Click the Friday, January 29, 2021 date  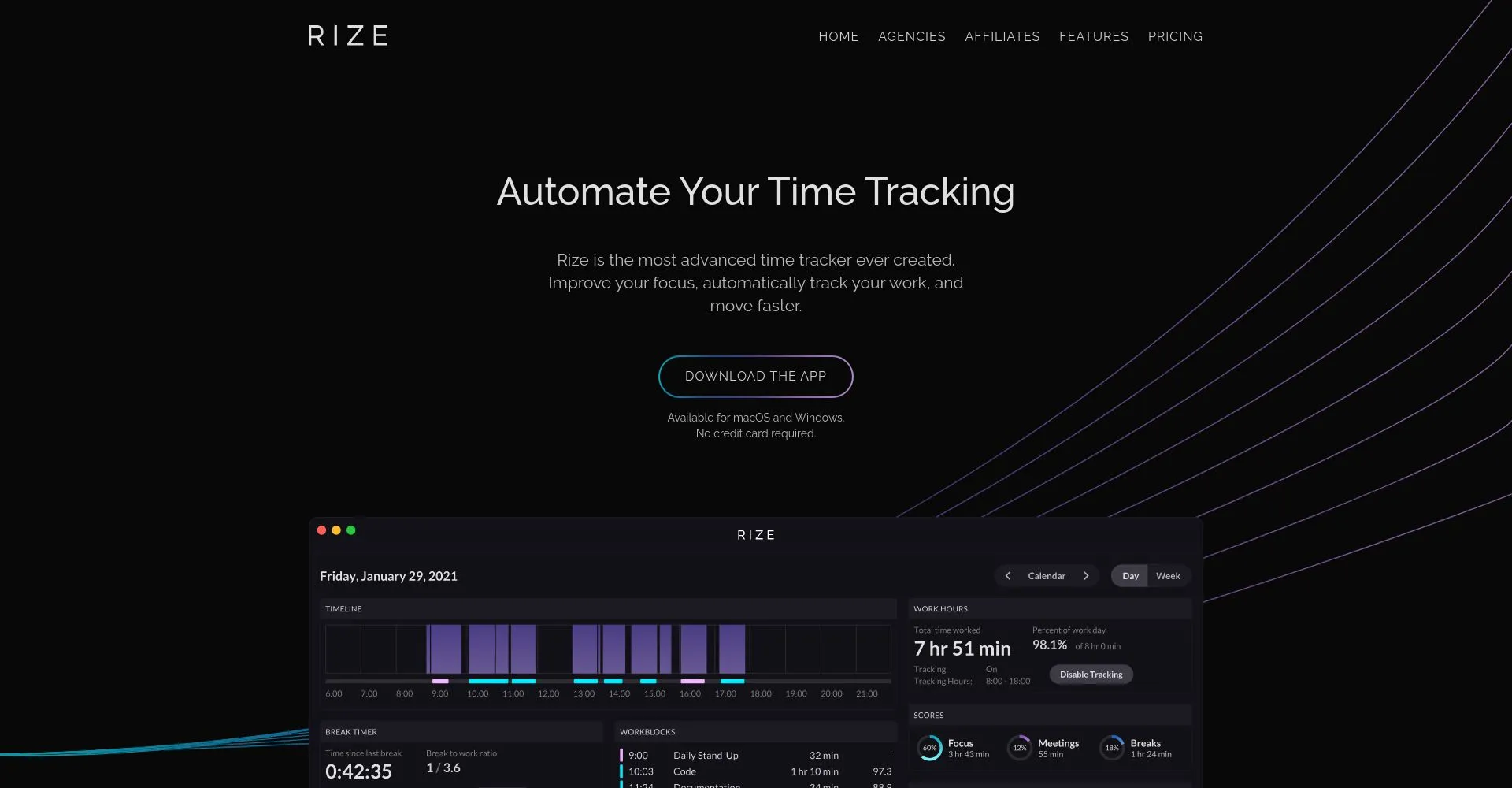388,577
